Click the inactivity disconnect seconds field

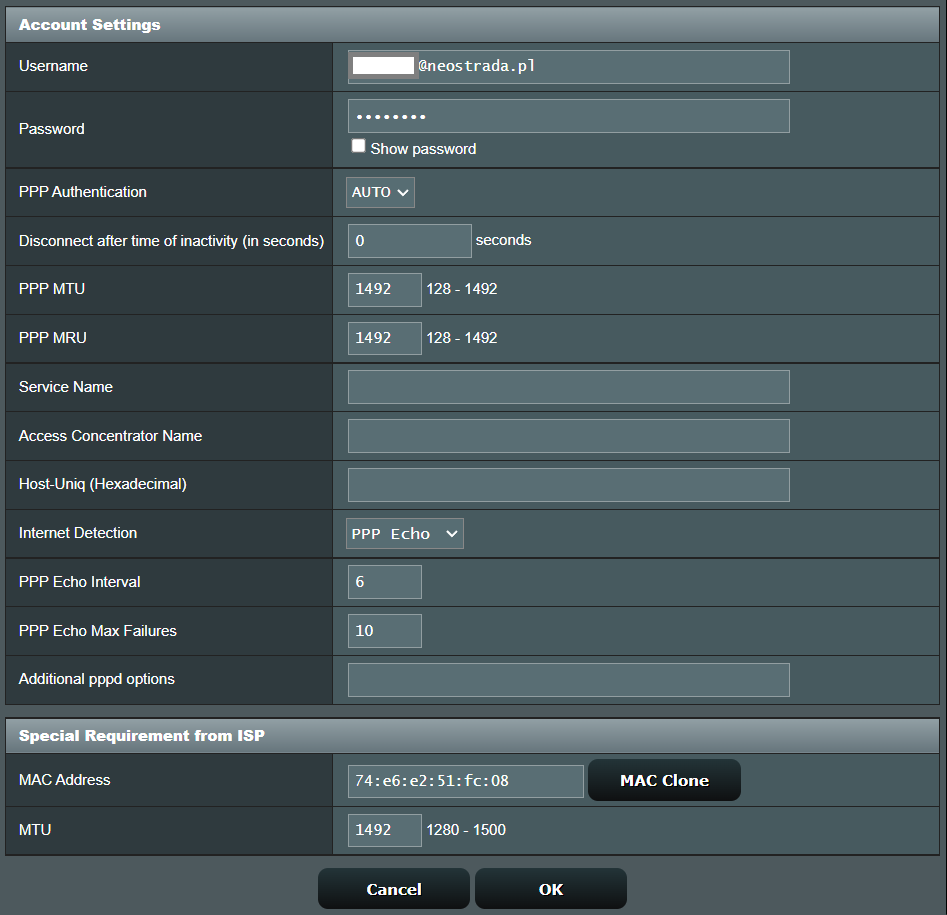(409, 241)
